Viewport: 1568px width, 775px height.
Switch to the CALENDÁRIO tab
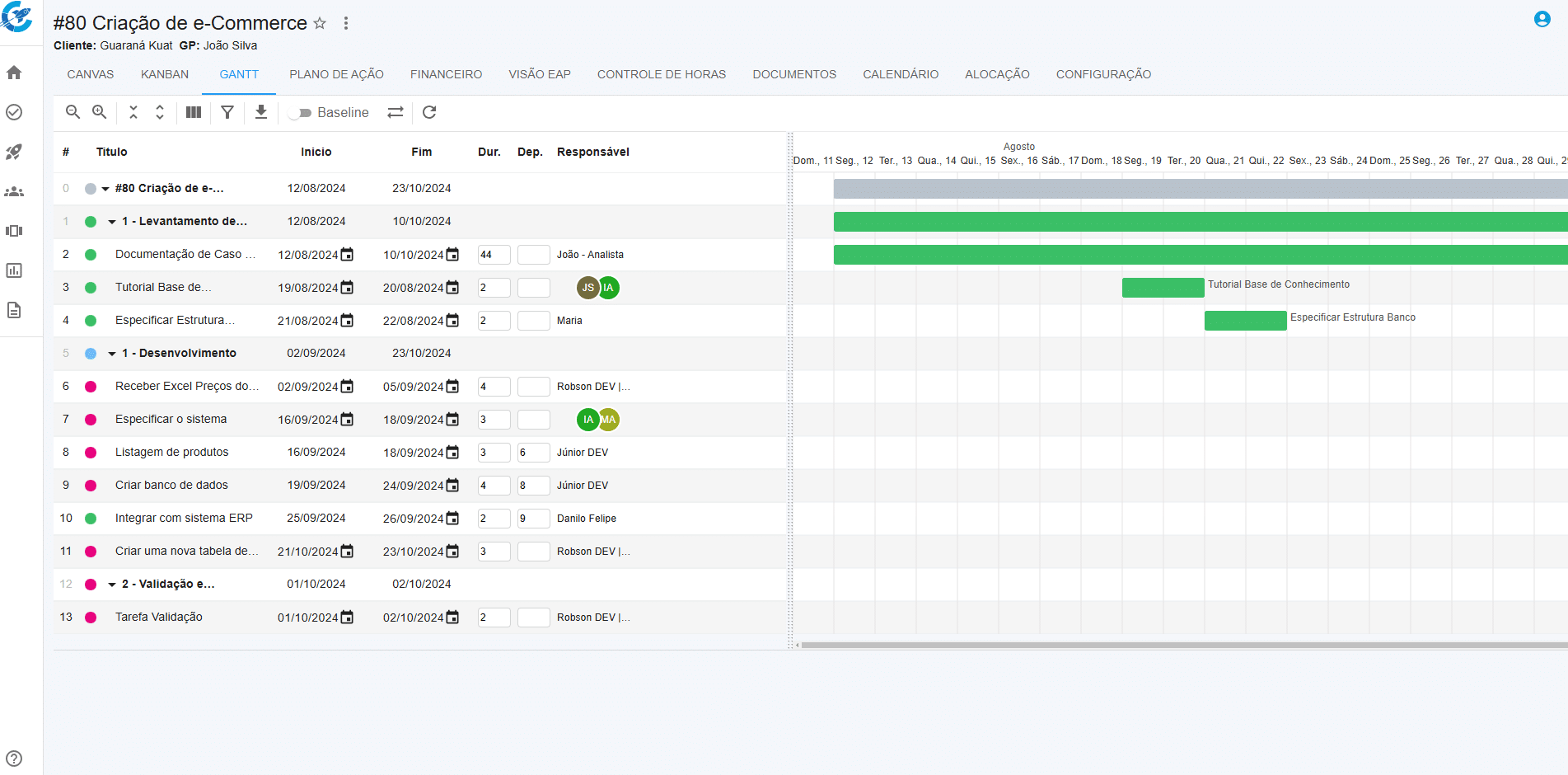click(x=901, y=74)
